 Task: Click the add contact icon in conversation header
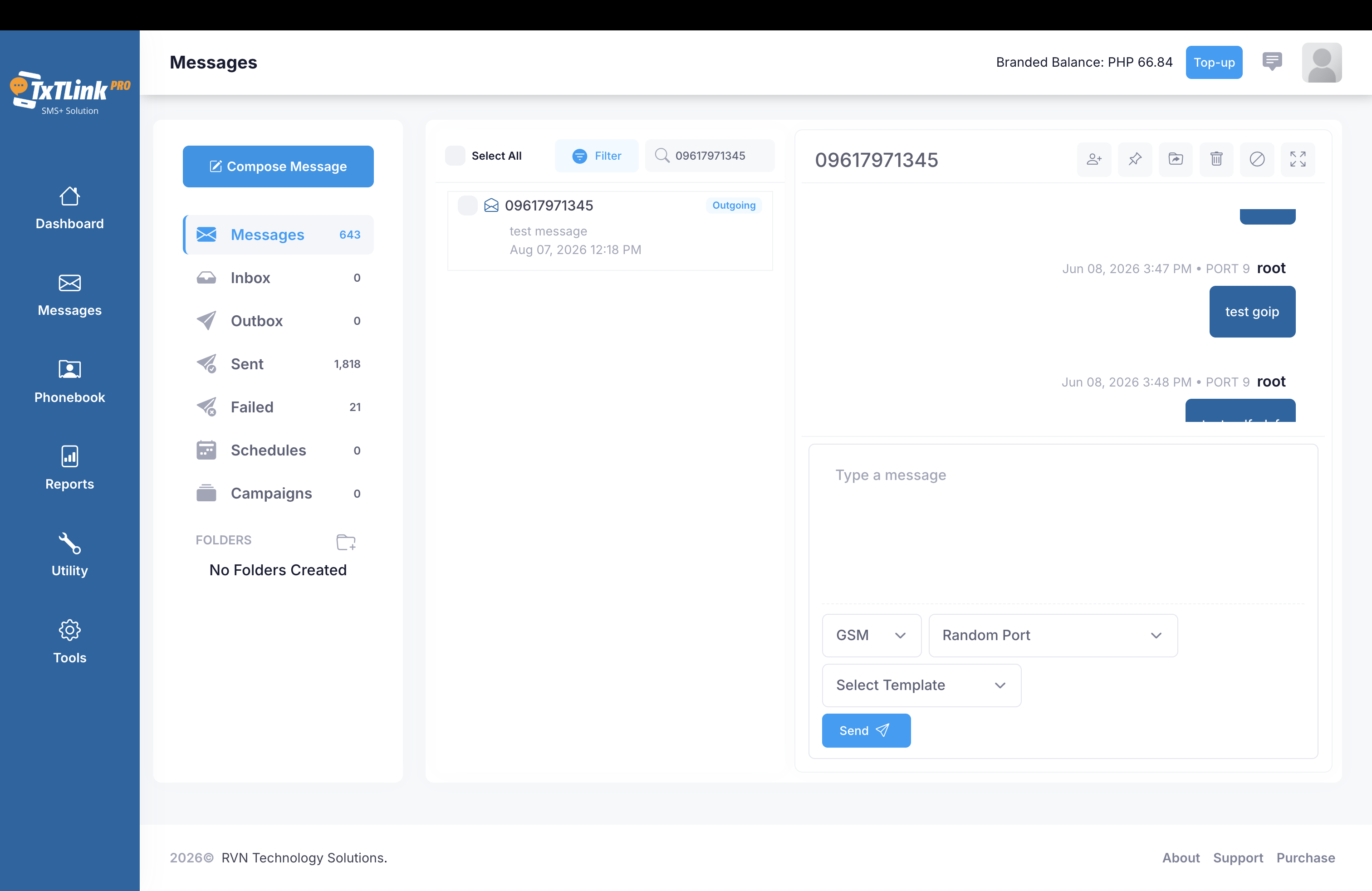[x=1093, y=159]
